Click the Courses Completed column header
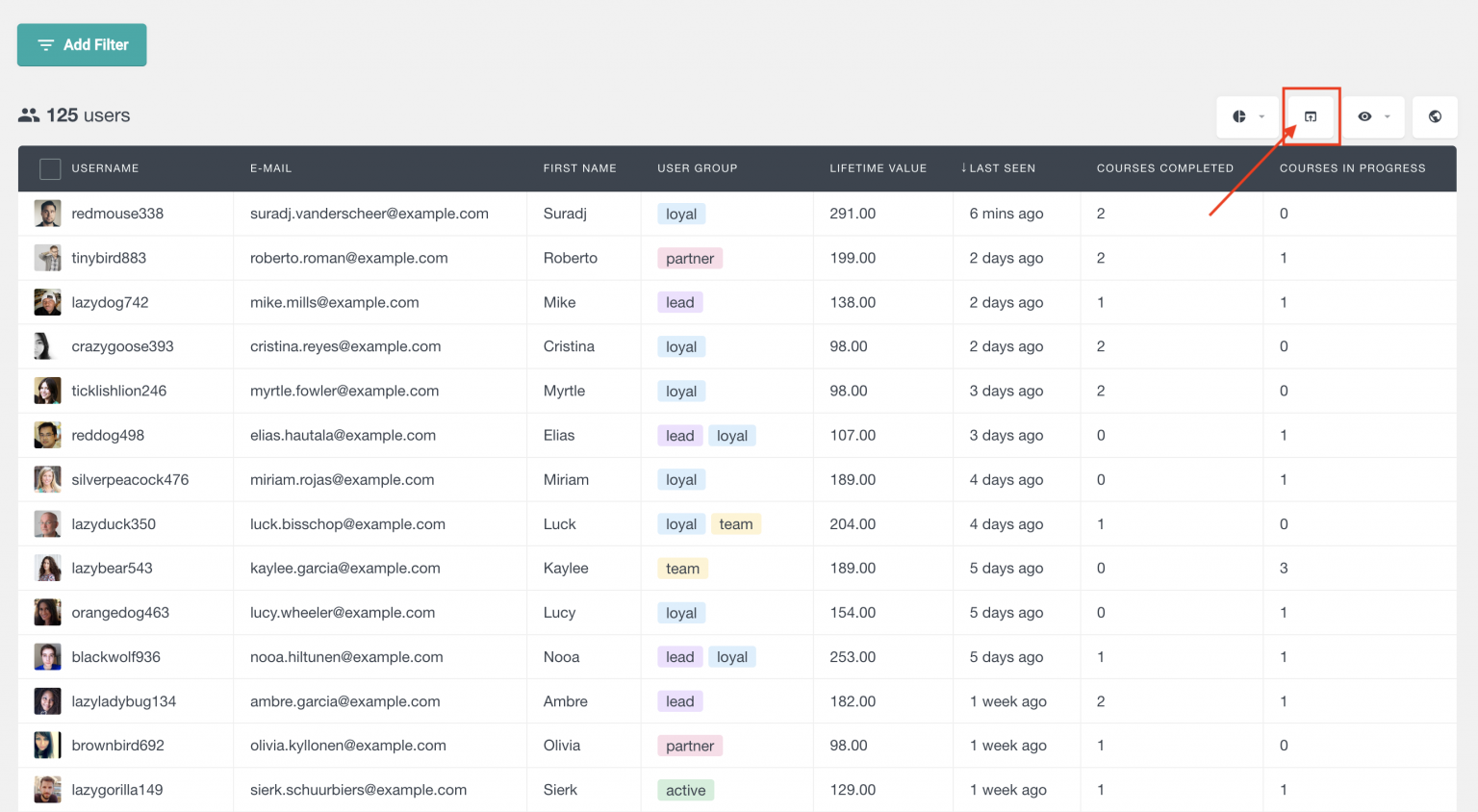1478x812 pixels. pyautogui.click(x=1164, y=168)
